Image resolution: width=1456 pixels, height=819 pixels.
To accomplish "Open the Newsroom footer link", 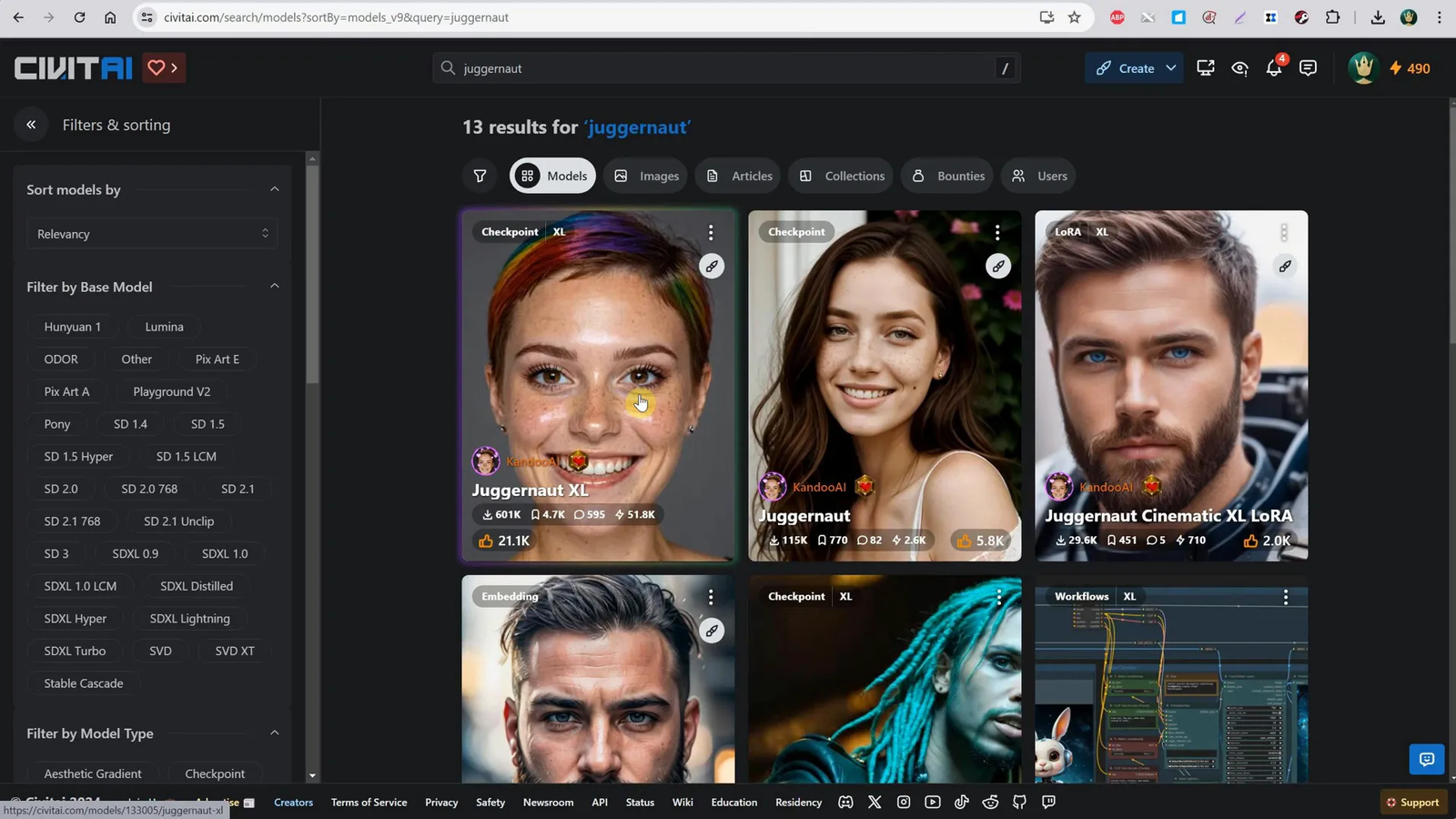I will [548, 802].
